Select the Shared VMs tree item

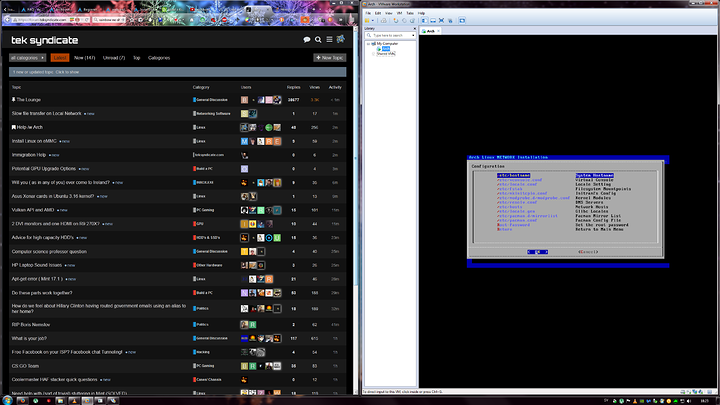pos(386,54)
